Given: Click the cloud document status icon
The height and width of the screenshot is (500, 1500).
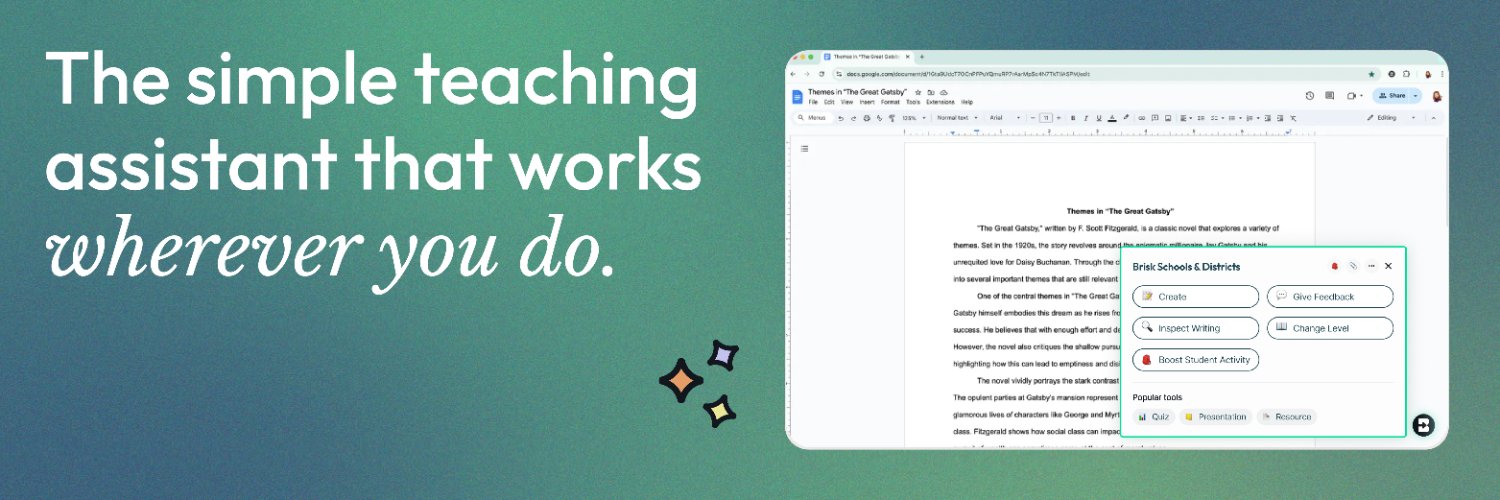Looking at the screenshot, I should (944, 92).
